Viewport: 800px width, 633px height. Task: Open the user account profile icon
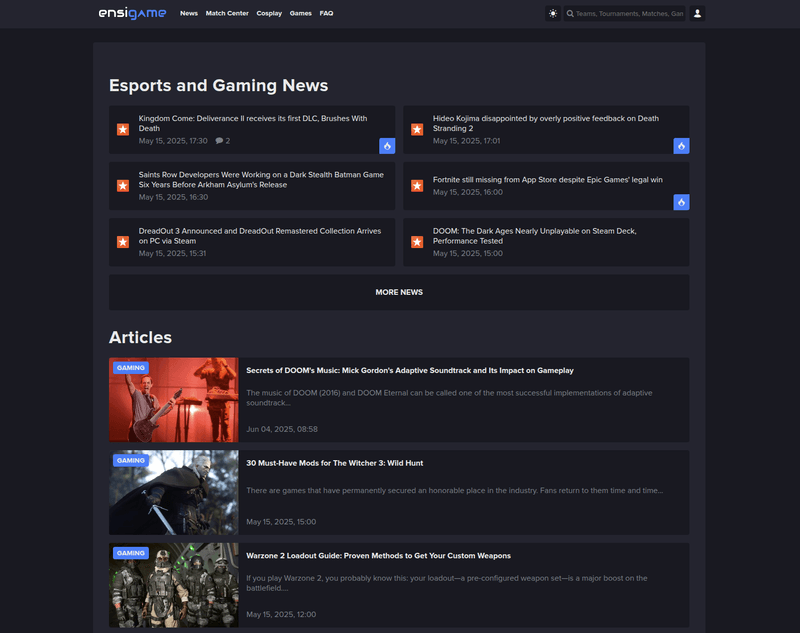pyautogui.click(x=697, y=14)
